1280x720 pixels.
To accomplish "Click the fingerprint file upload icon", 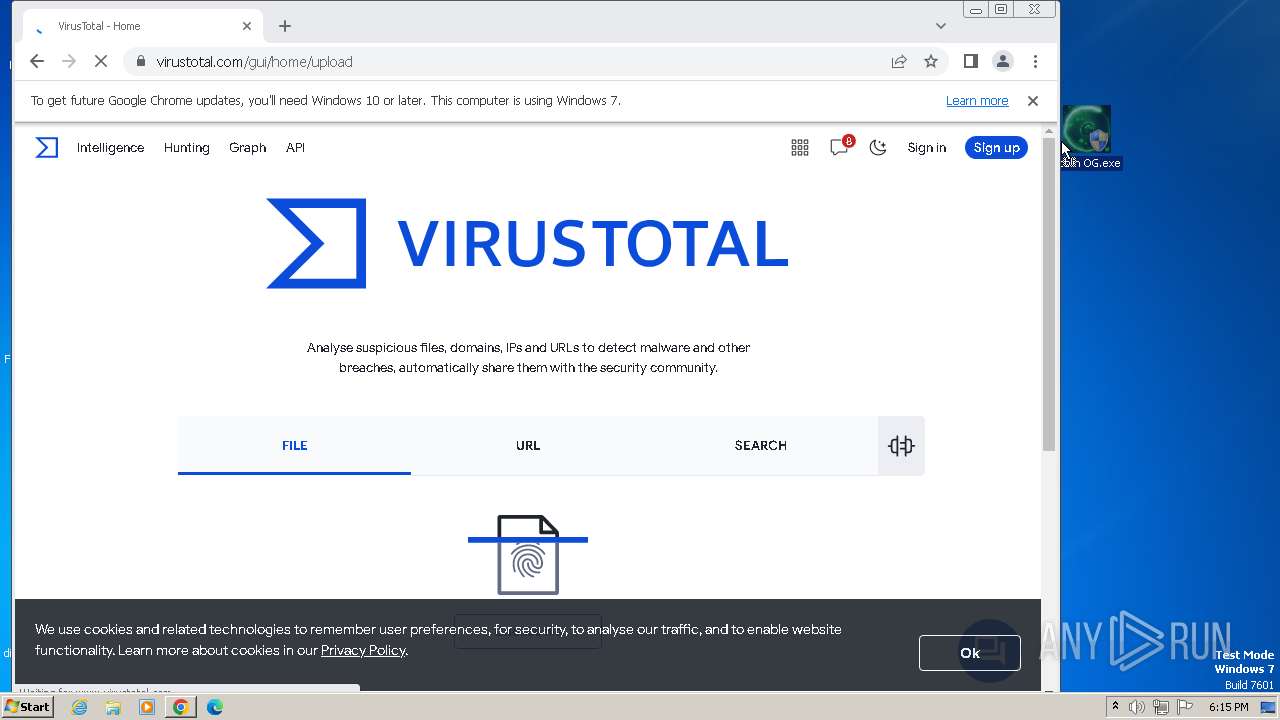I will point(528,555).
